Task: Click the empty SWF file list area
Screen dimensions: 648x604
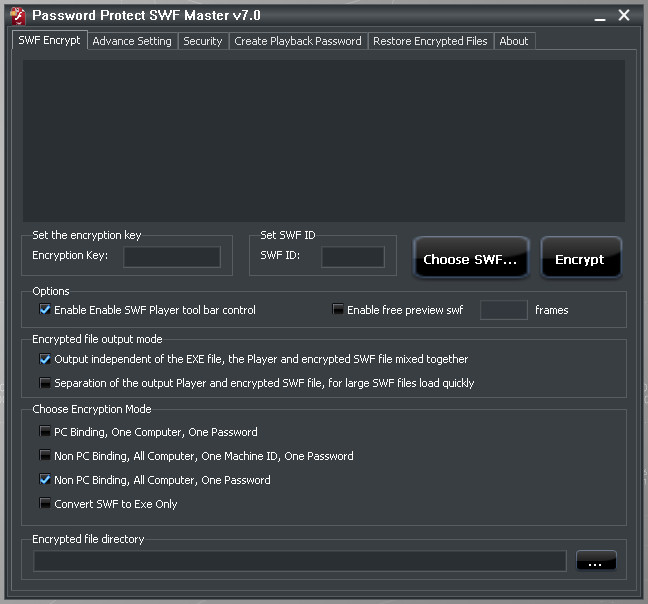Action: [324, 141]
